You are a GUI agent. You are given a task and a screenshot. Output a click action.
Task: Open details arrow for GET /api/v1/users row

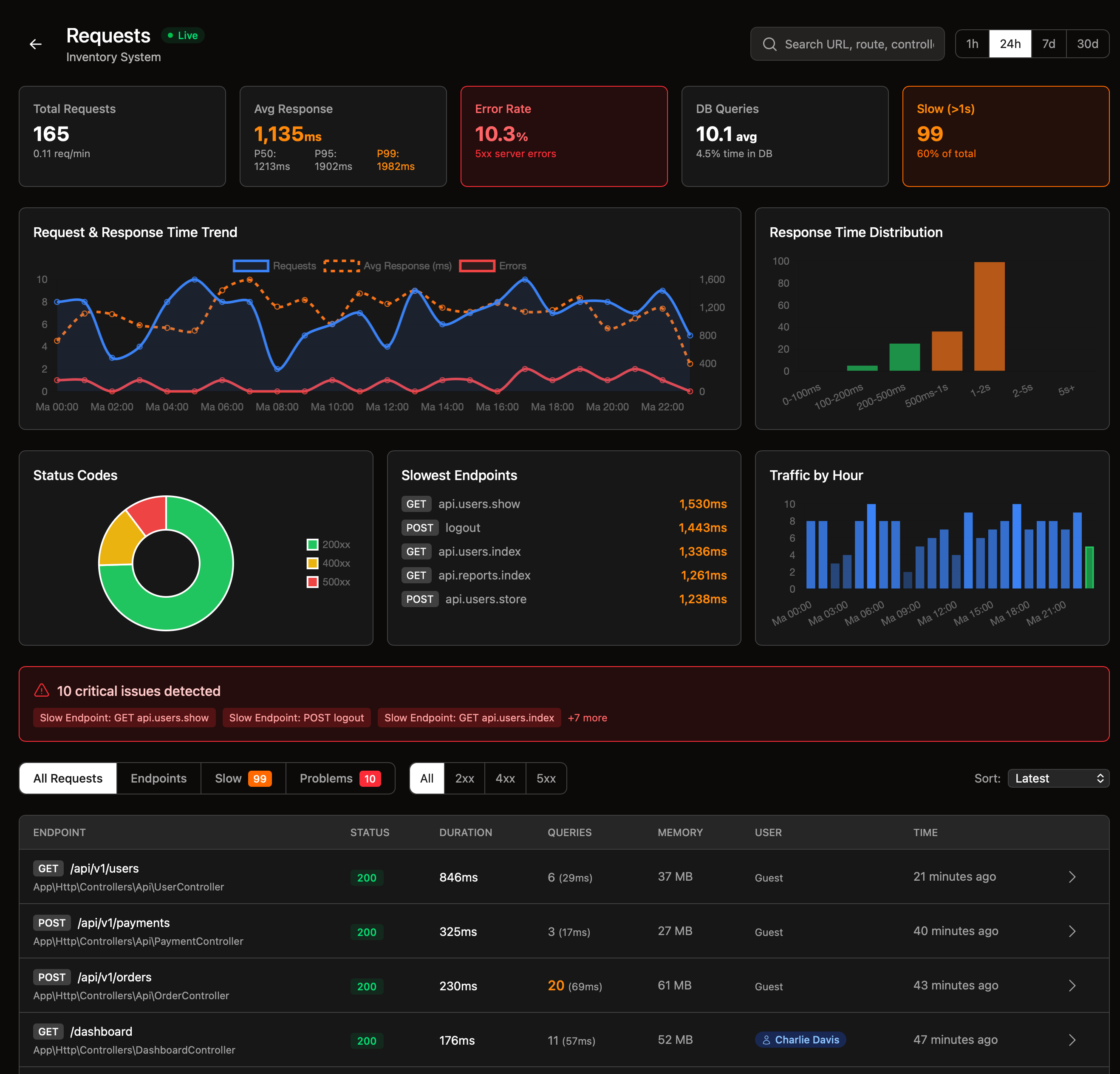point(1072,877)
